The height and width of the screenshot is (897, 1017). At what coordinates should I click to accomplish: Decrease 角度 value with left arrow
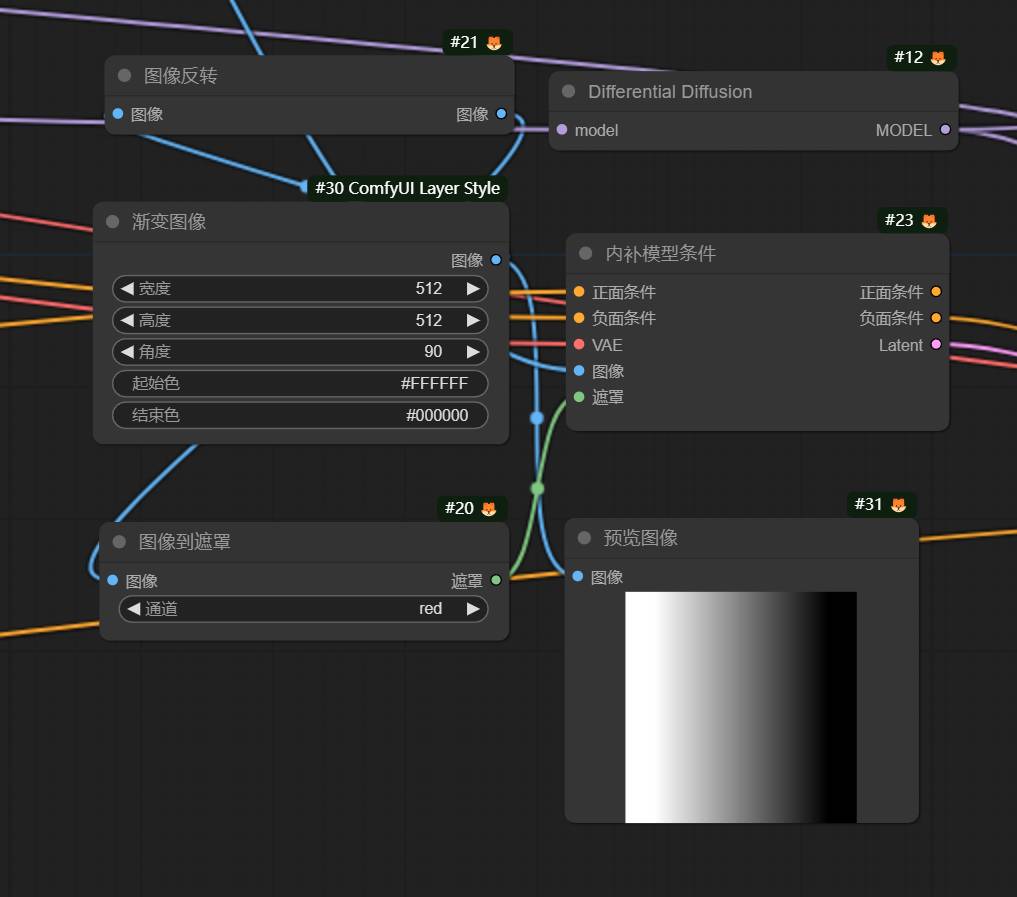[x=127, y=352]
